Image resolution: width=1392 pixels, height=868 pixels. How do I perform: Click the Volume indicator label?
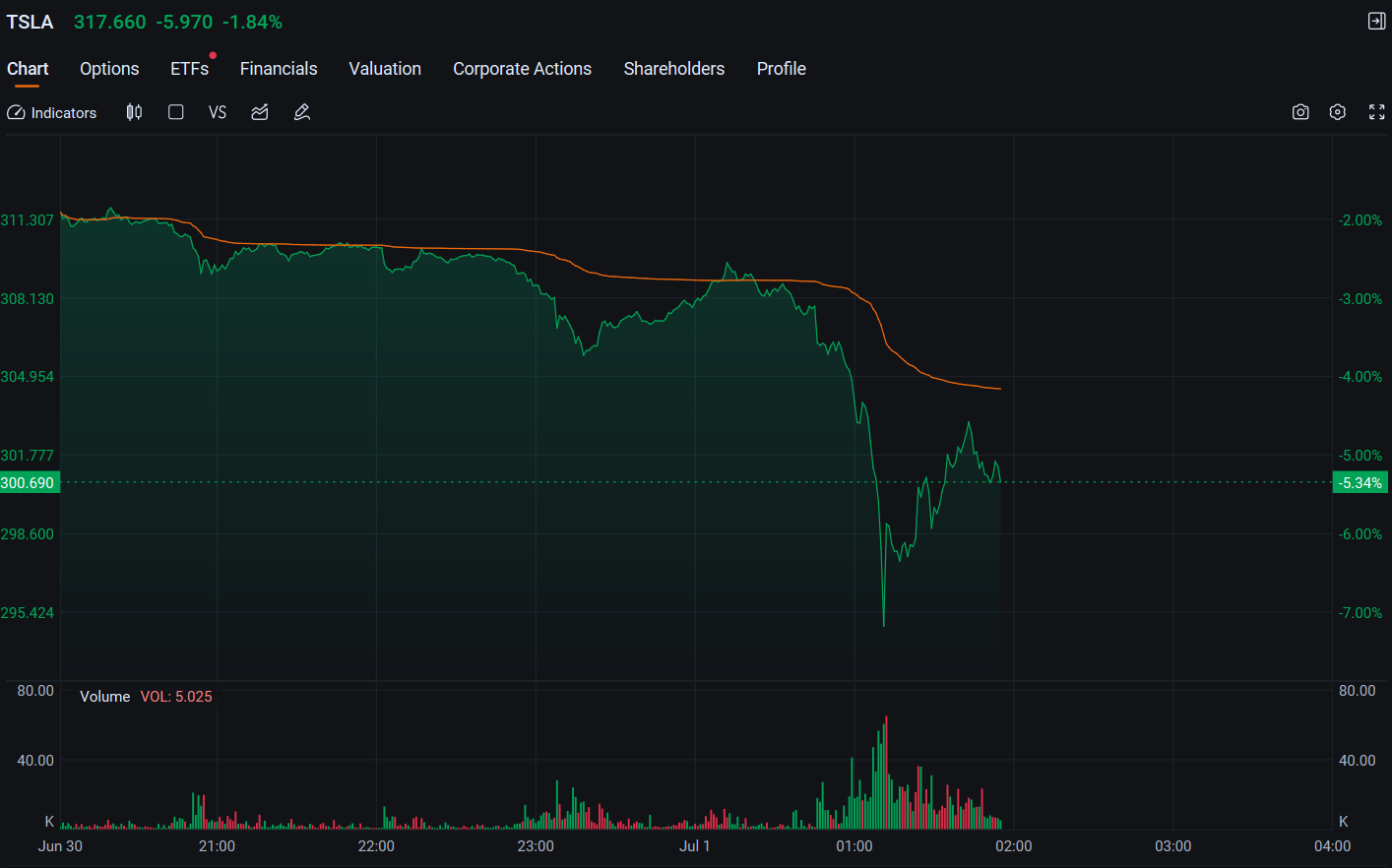[x=105, y=697]
